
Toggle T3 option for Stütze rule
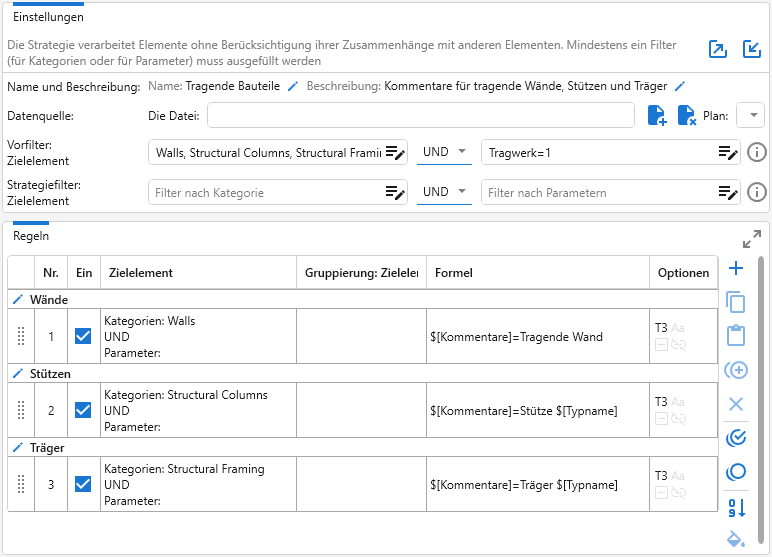[x=661, y=402]
